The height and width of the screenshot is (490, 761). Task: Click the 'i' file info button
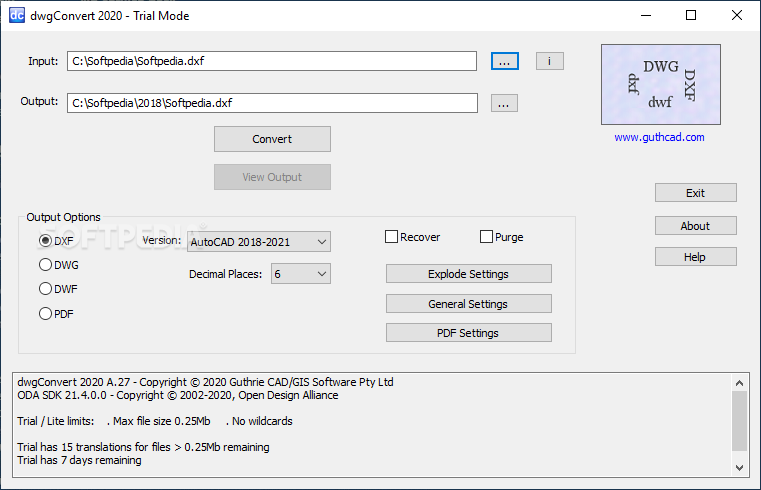click(549, 61)
